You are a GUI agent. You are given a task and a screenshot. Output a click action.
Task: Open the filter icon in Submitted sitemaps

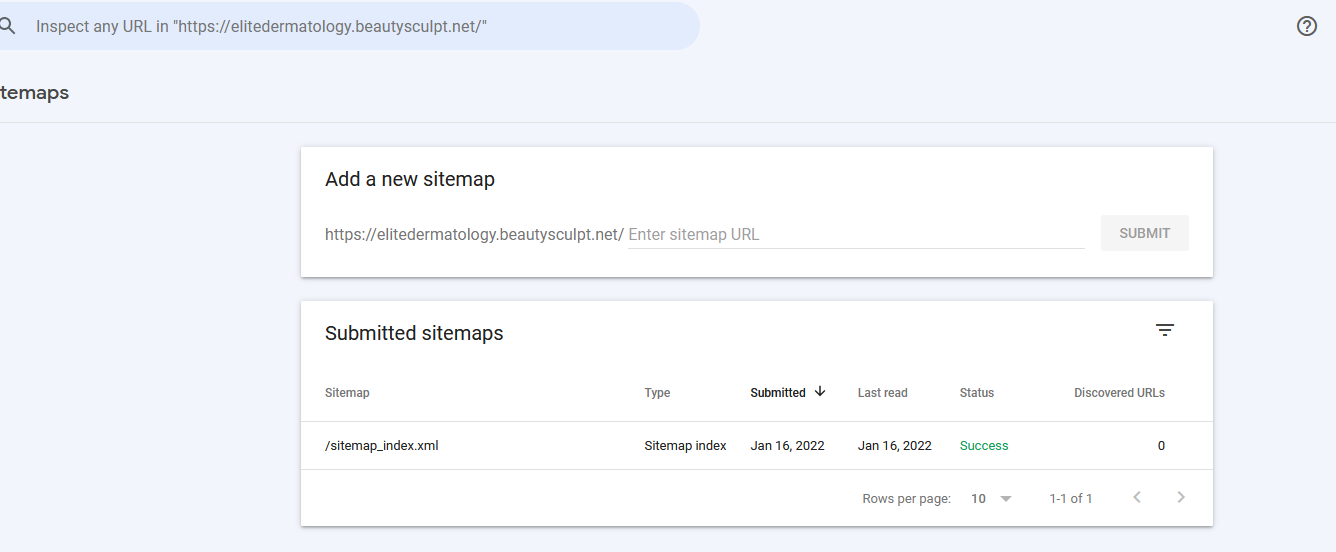click(x=1165, y=330)
